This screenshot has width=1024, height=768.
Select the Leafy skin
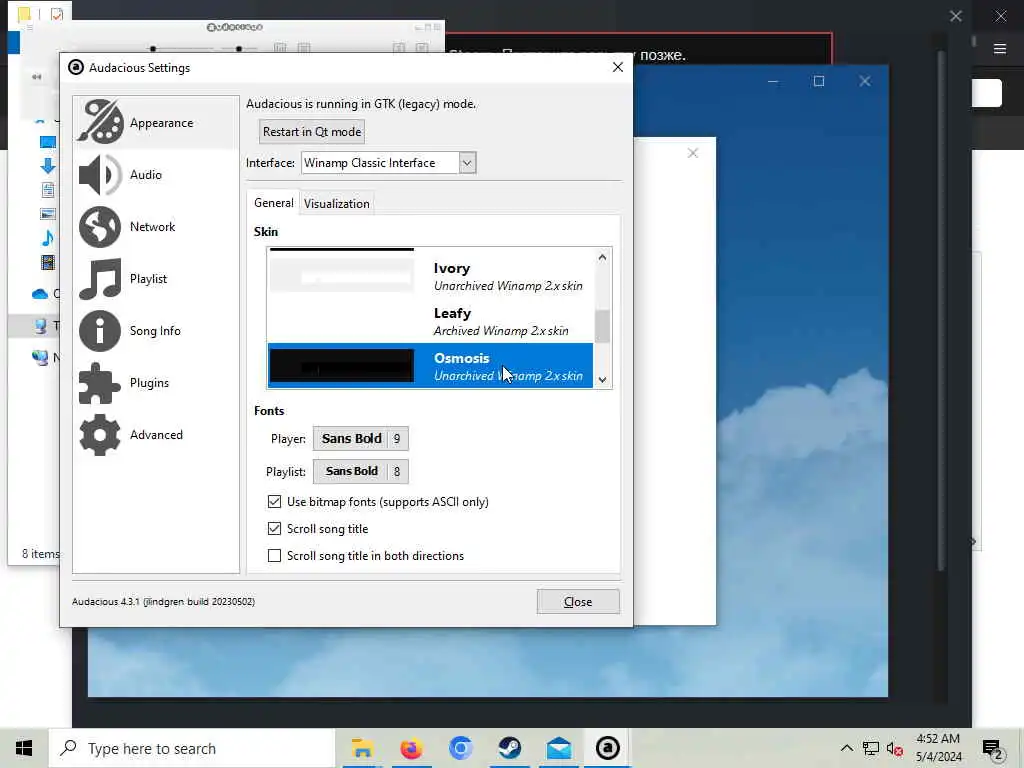point(430,321)
